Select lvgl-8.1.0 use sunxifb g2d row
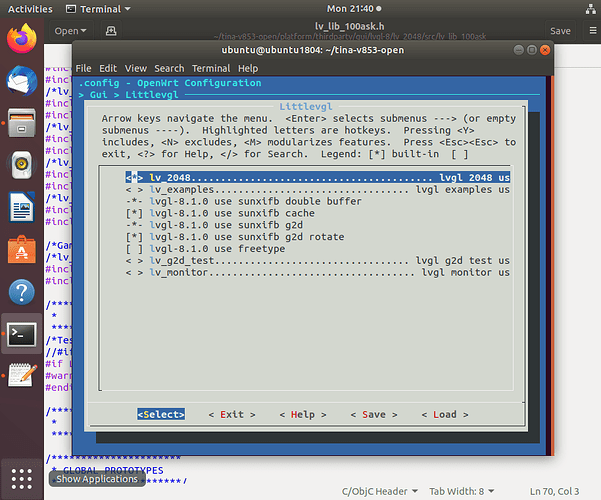The image size is (601, 500). tap(214, 225)
